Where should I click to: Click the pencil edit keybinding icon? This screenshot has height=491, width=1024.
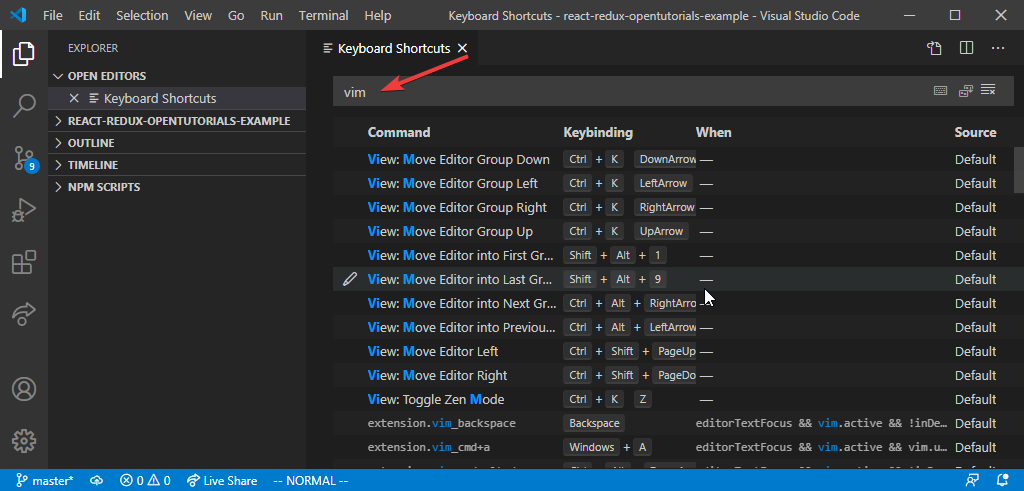pyautogui.click(x=350, y=279)
